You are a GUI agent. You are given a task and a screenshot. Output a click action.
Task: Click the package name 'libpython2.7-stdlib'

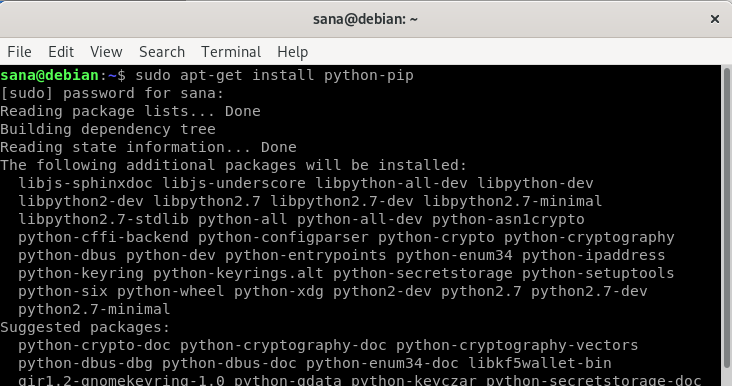tap(104, 219)
